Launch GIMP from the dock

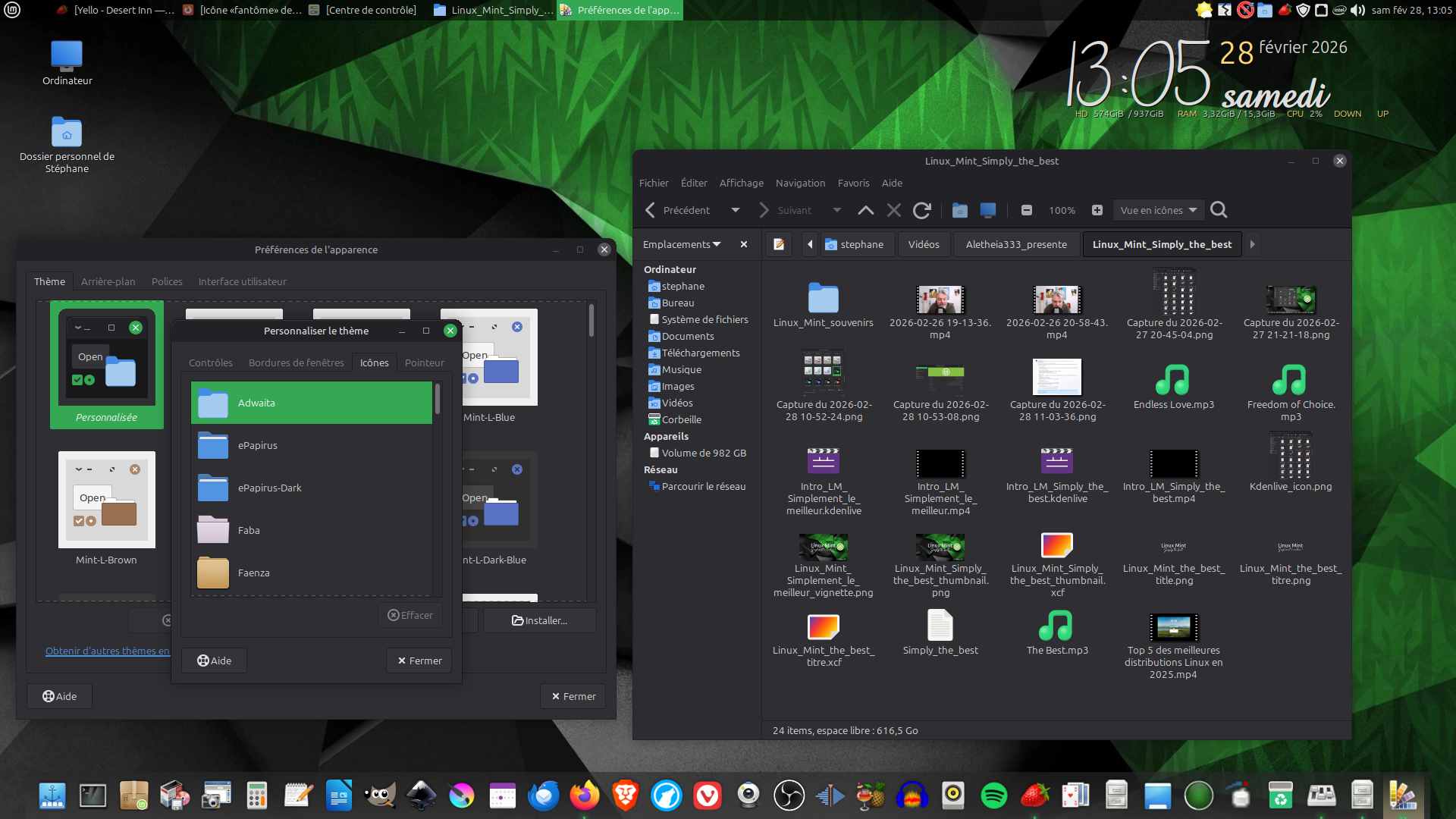(x=380, y=795)
